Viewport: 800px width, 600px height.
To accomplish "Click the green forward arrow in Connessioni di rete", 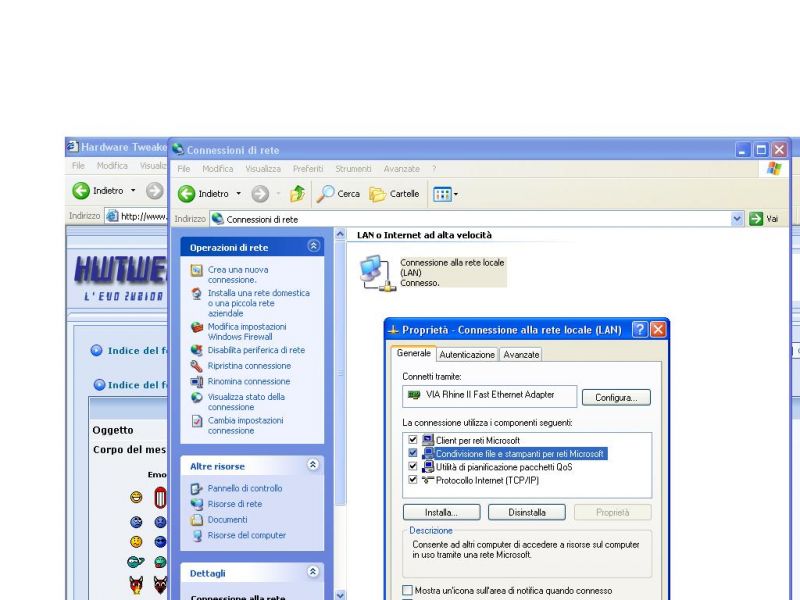I will [260, 194].
